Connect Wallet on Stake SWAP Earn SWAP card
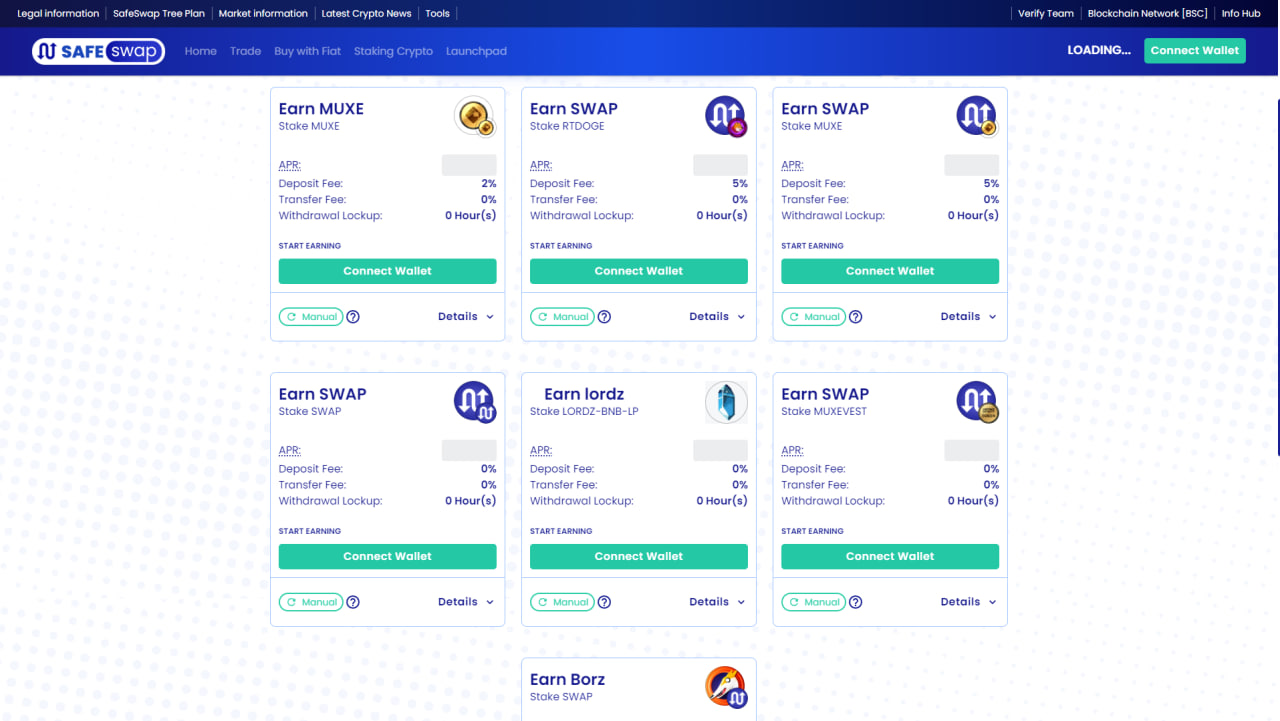The height and width of the screenshot is (721, 1280). click(388, 556)
